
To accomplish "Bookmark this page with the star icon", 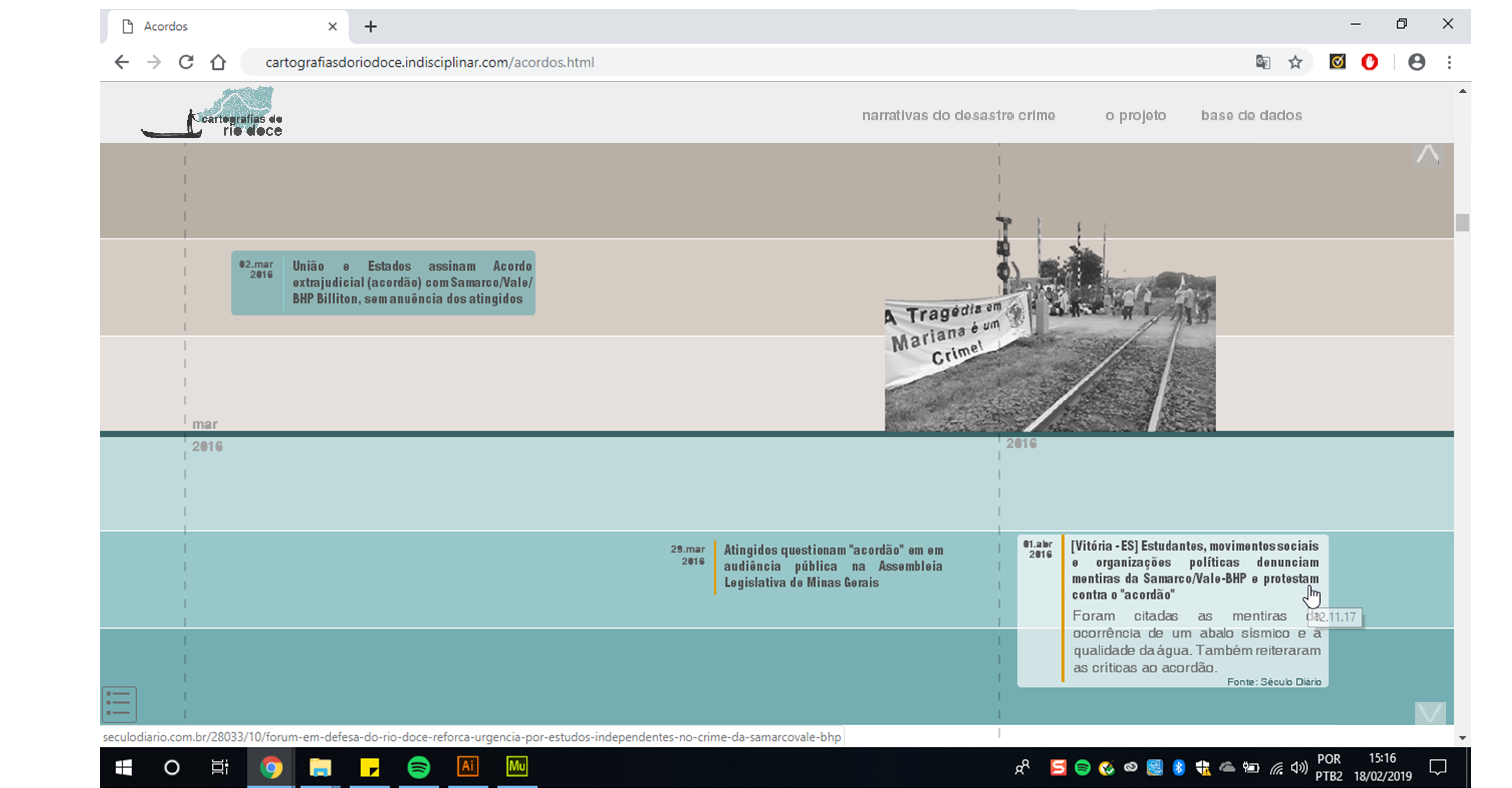I will click(x=1295, y=62).
